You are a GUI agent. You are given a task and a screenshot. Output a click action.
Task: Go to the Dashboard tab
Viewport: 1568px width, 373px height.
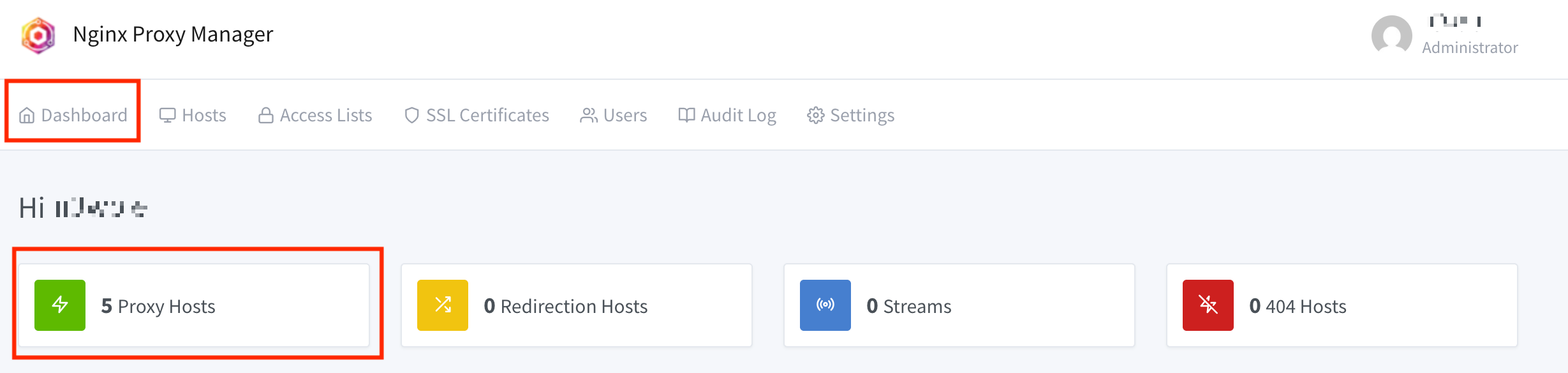click(73, 115)
